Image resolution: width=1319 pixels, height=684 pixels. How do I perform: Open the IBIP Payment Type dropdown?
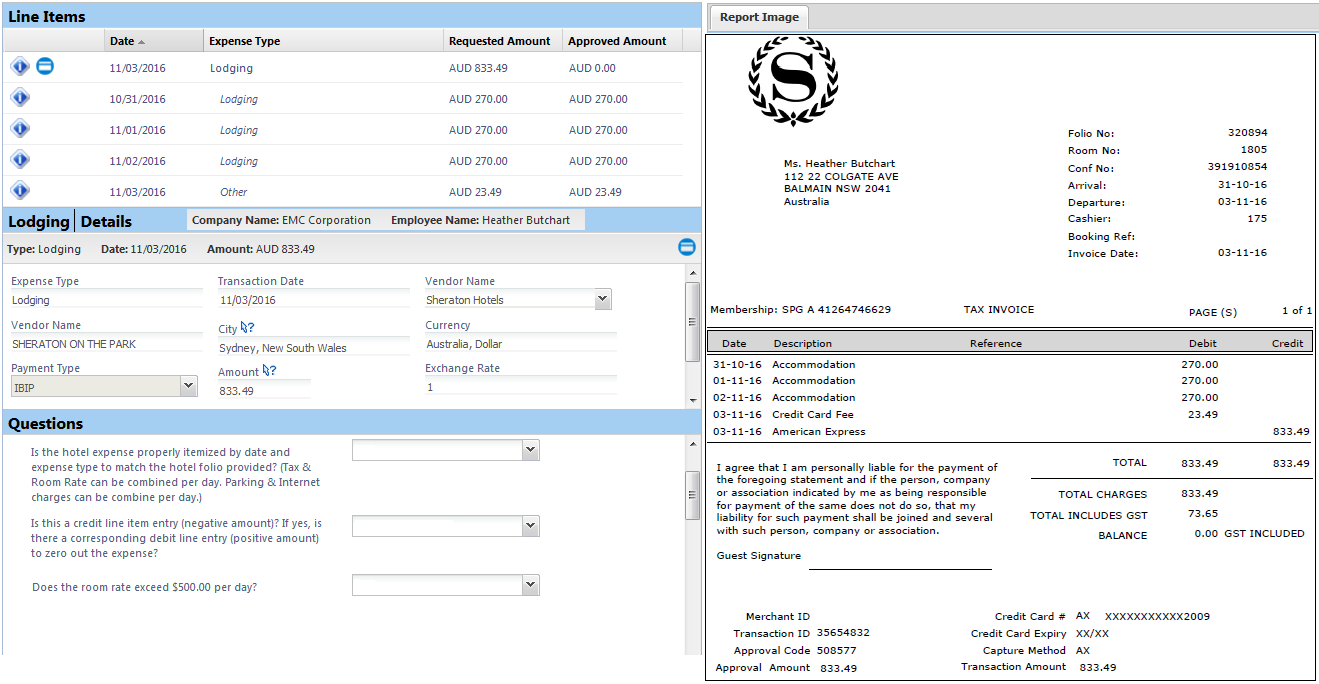click(x=188, y=386)
